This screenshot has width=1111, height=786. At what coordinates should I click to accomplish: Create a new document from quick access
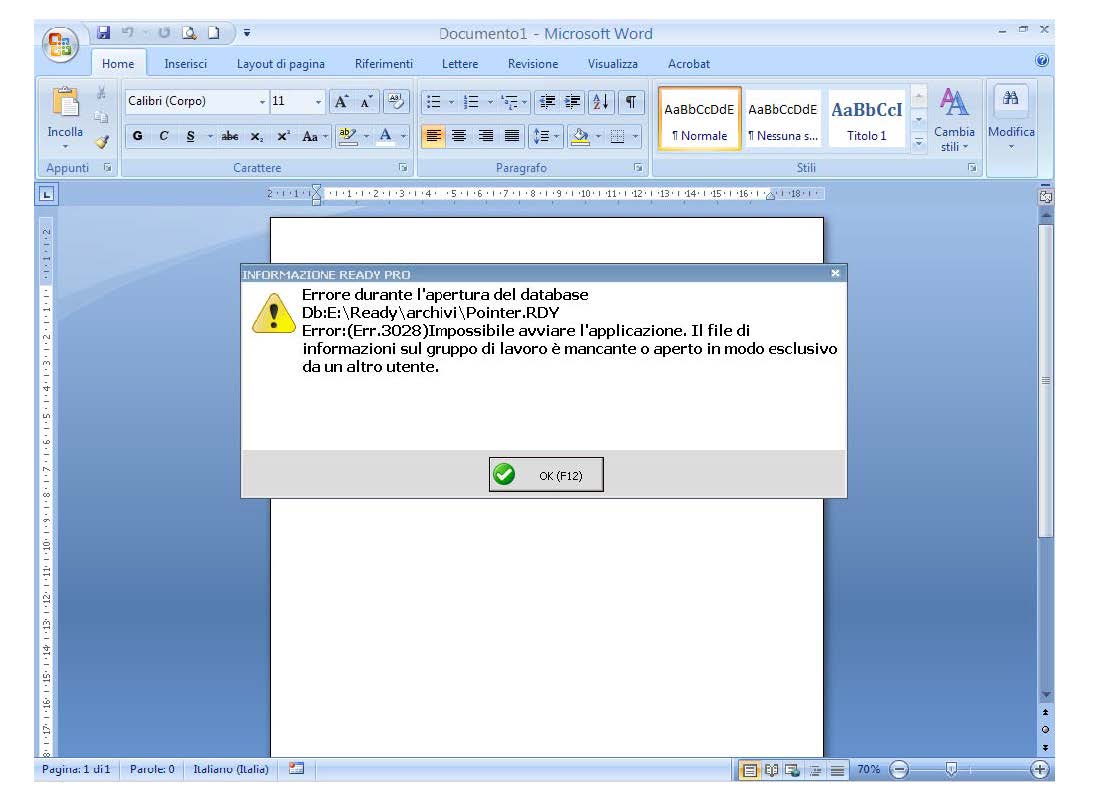(x=213, y=33)
